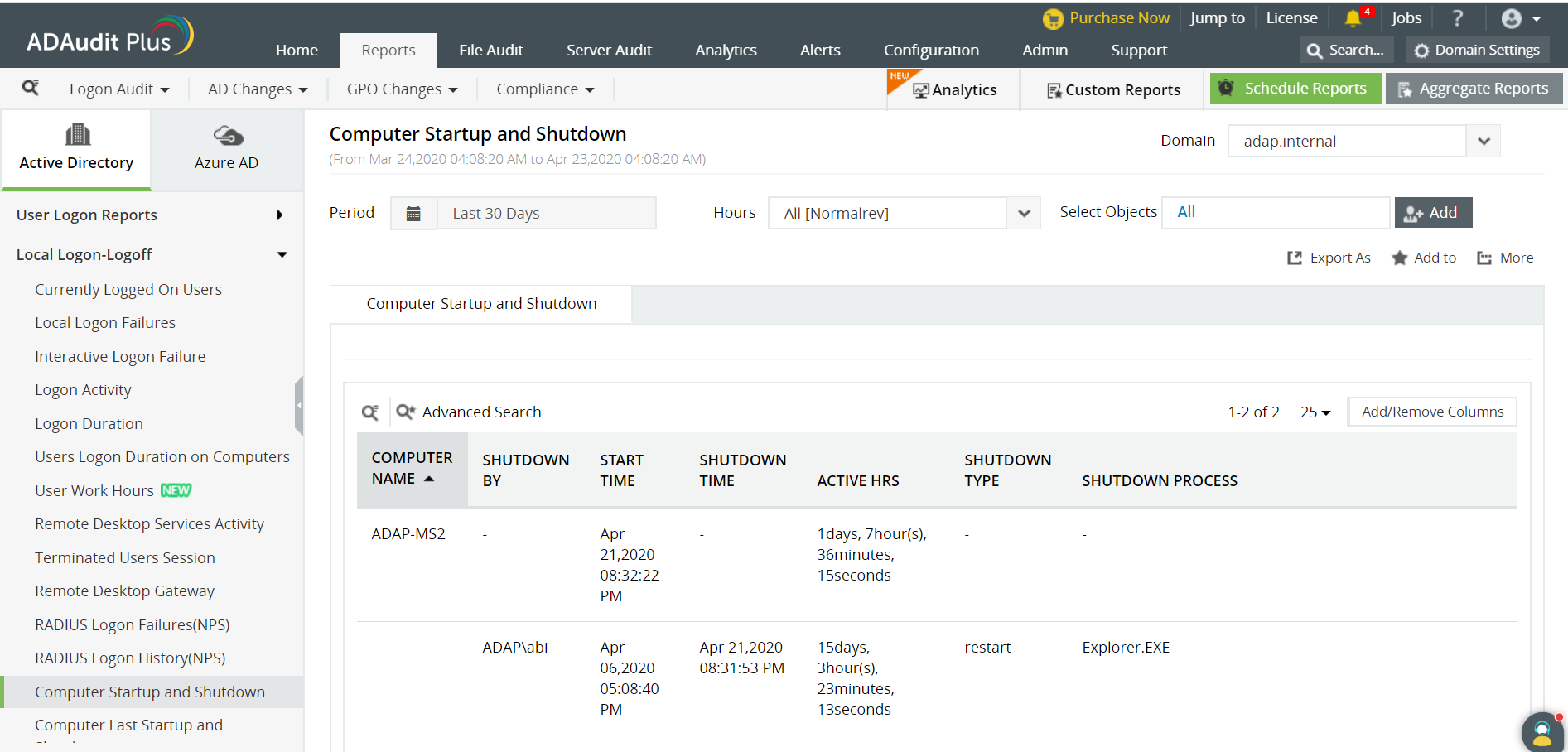The height and width of the screenshot is (752, 1568).
Task: Open the Domain dropdown arrow
Action: [x=1484, y=141]
